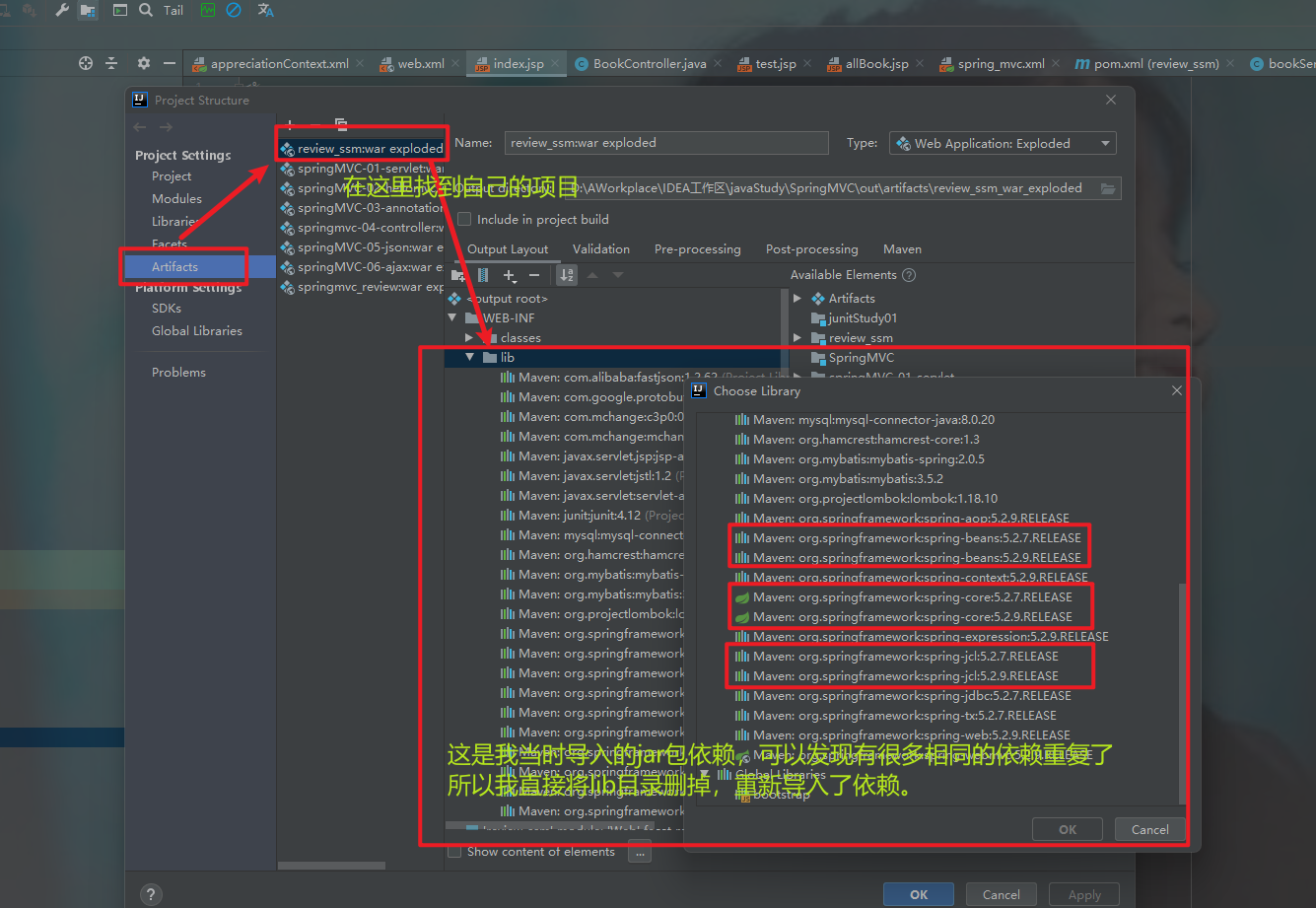Click the Tail toolbar item

[173, 10]
